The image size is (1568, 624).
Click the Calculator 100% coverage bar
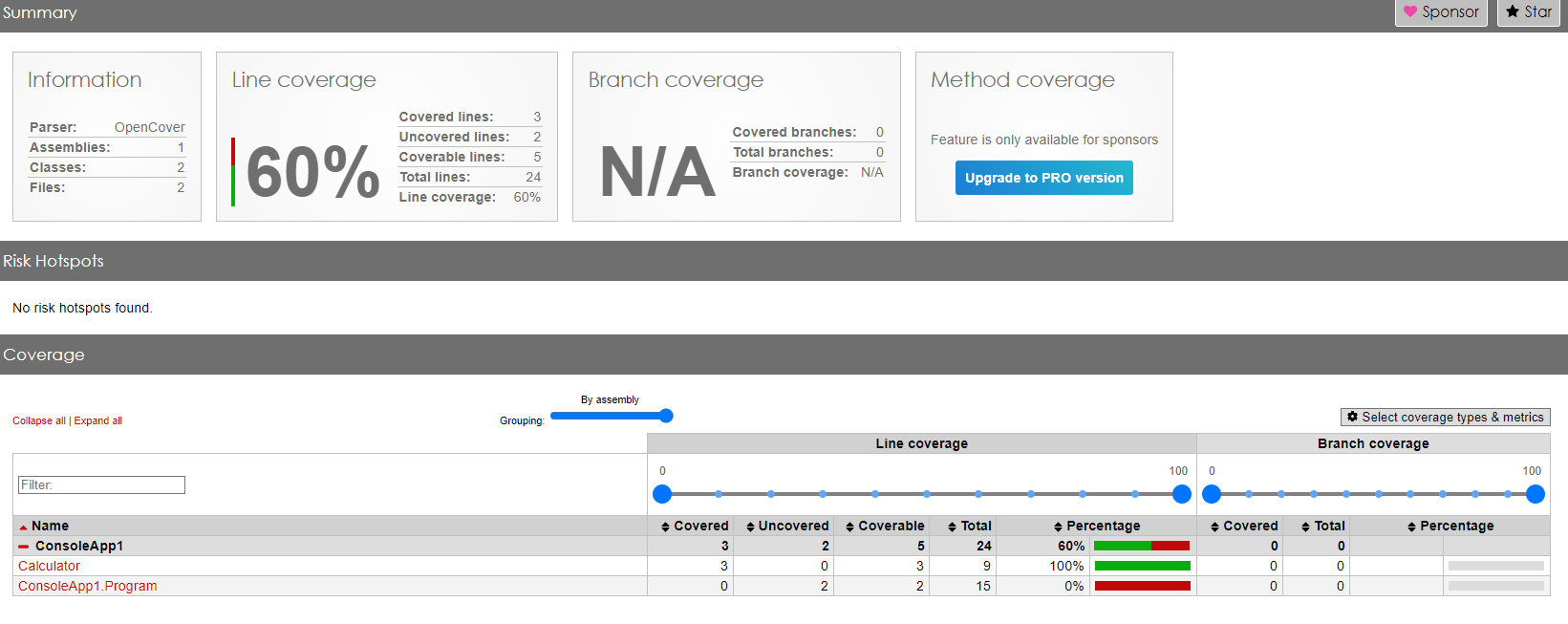1142,566
